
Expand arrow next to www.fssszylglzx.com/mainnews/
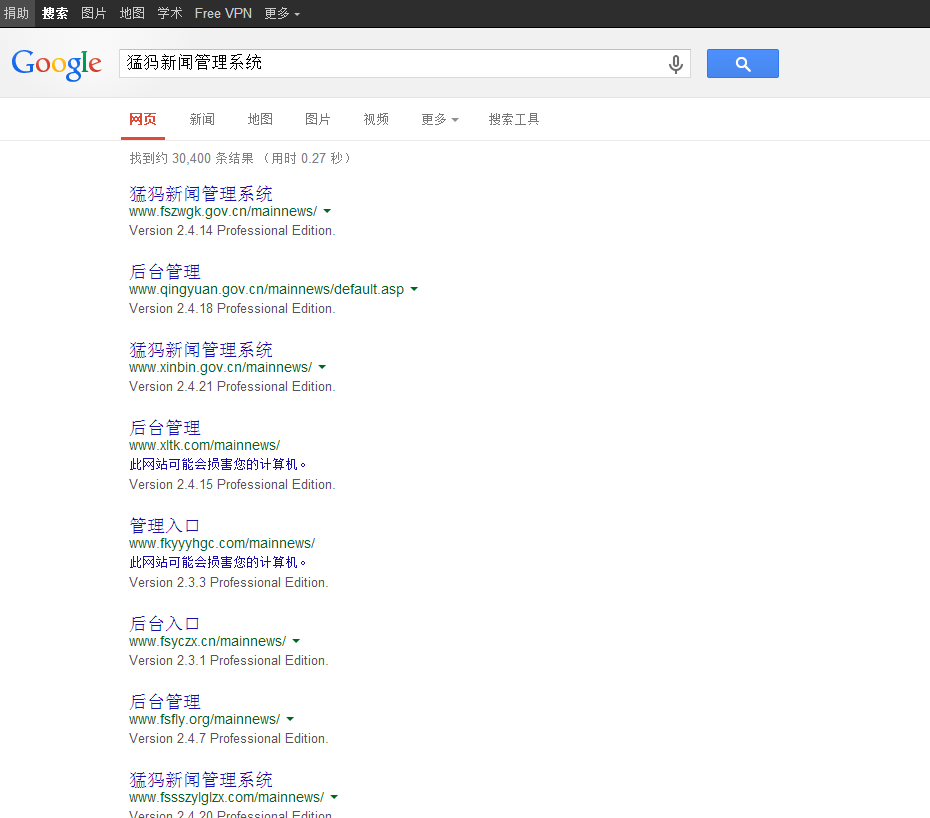click(334, 797)
